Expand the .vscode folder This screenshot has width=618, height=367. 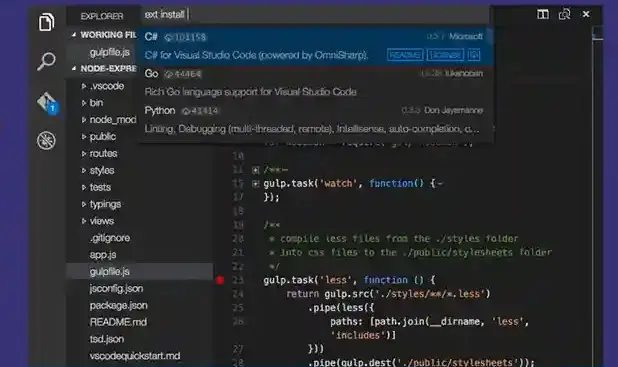[x=84, y=86]
